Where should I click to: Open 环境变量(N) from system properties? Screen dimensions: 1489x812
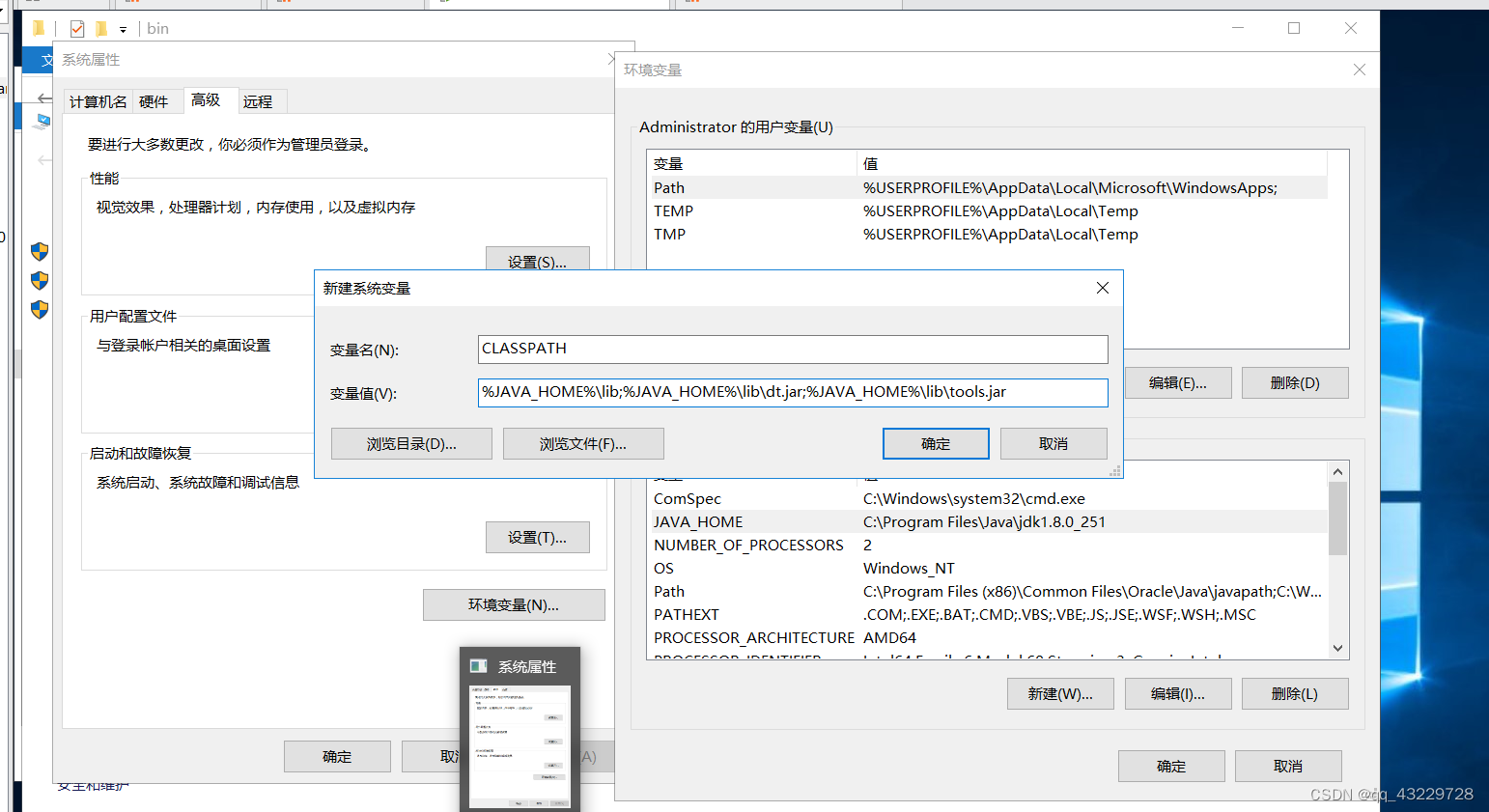(x=514, y=604)
